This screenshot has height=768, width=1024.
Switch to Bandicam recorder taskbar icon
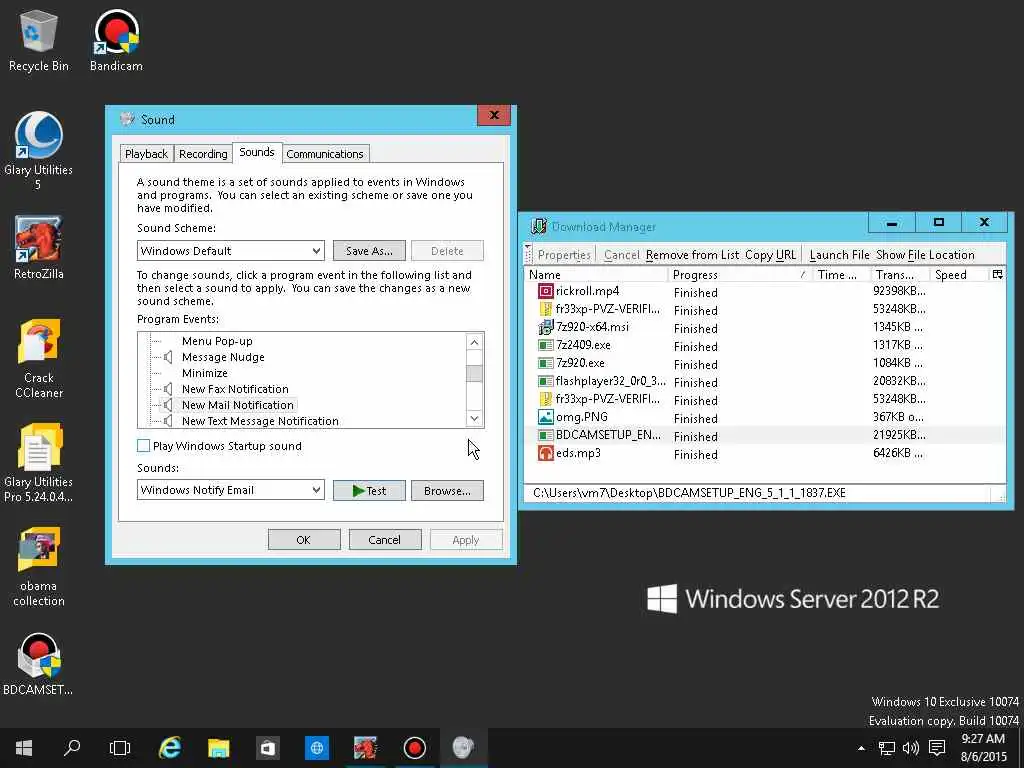[x=415, y=748]
